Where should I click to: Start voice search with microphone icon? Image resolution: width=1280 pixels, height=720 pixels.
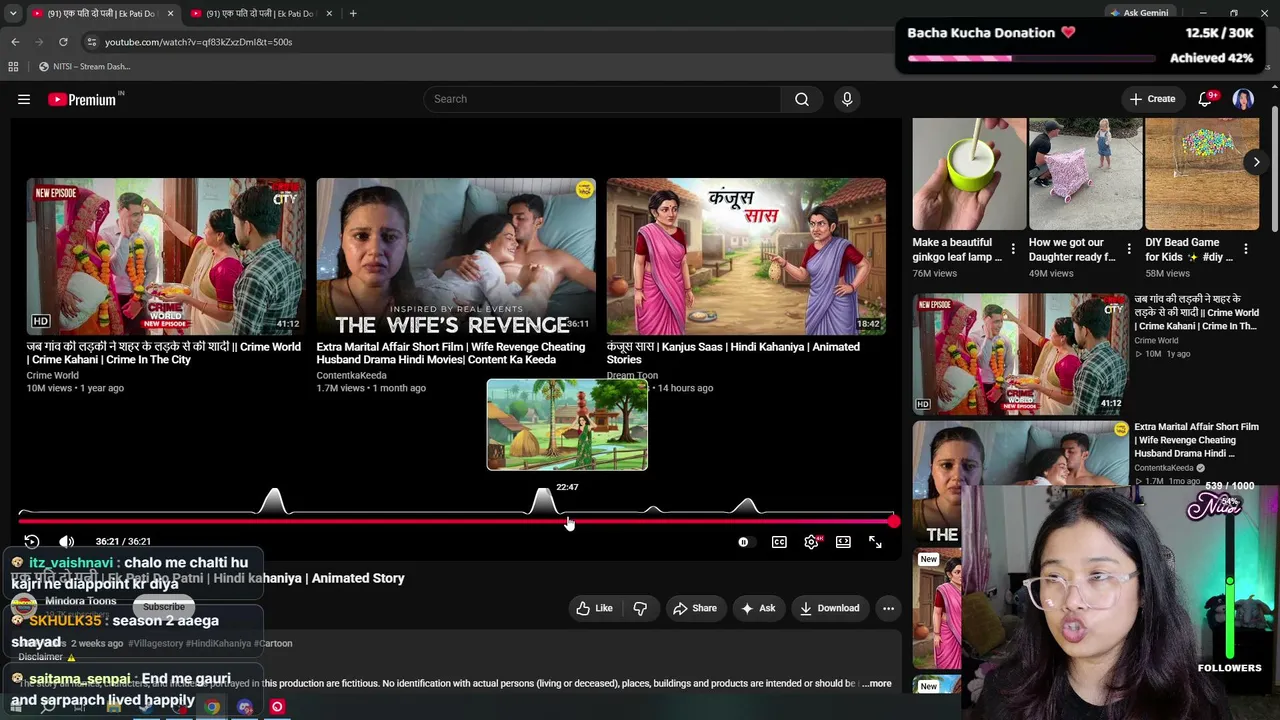847,99
